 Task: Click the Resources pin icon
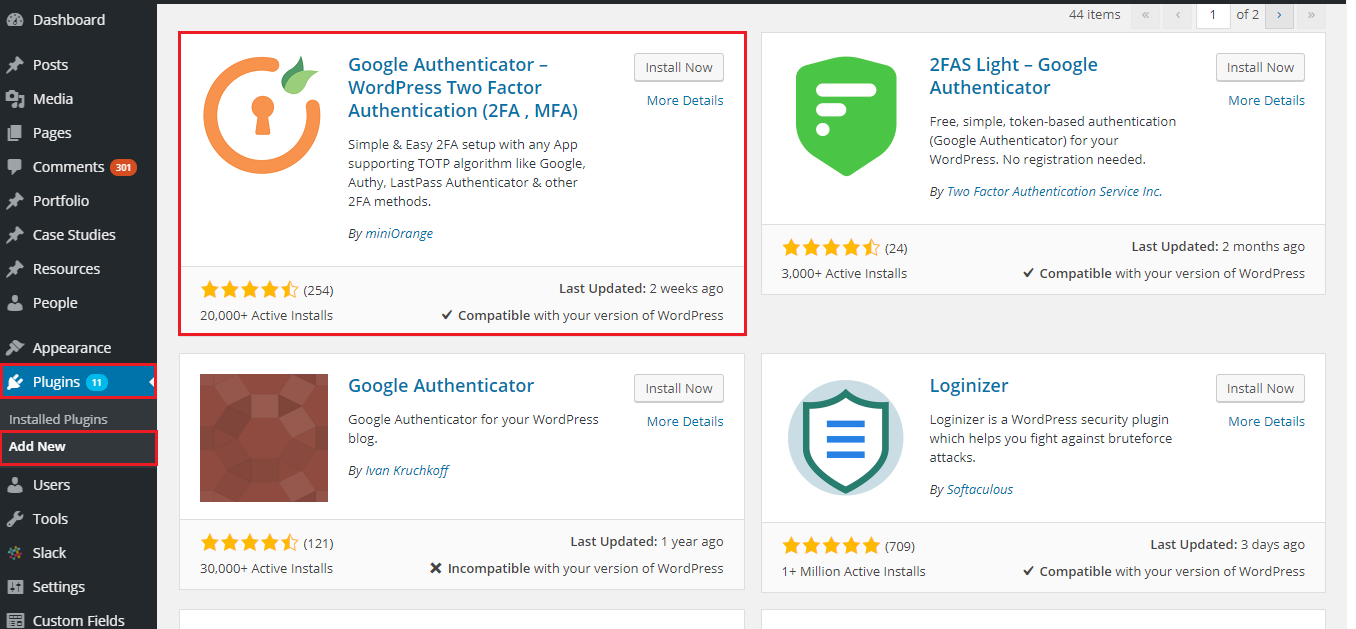[15, 269]
